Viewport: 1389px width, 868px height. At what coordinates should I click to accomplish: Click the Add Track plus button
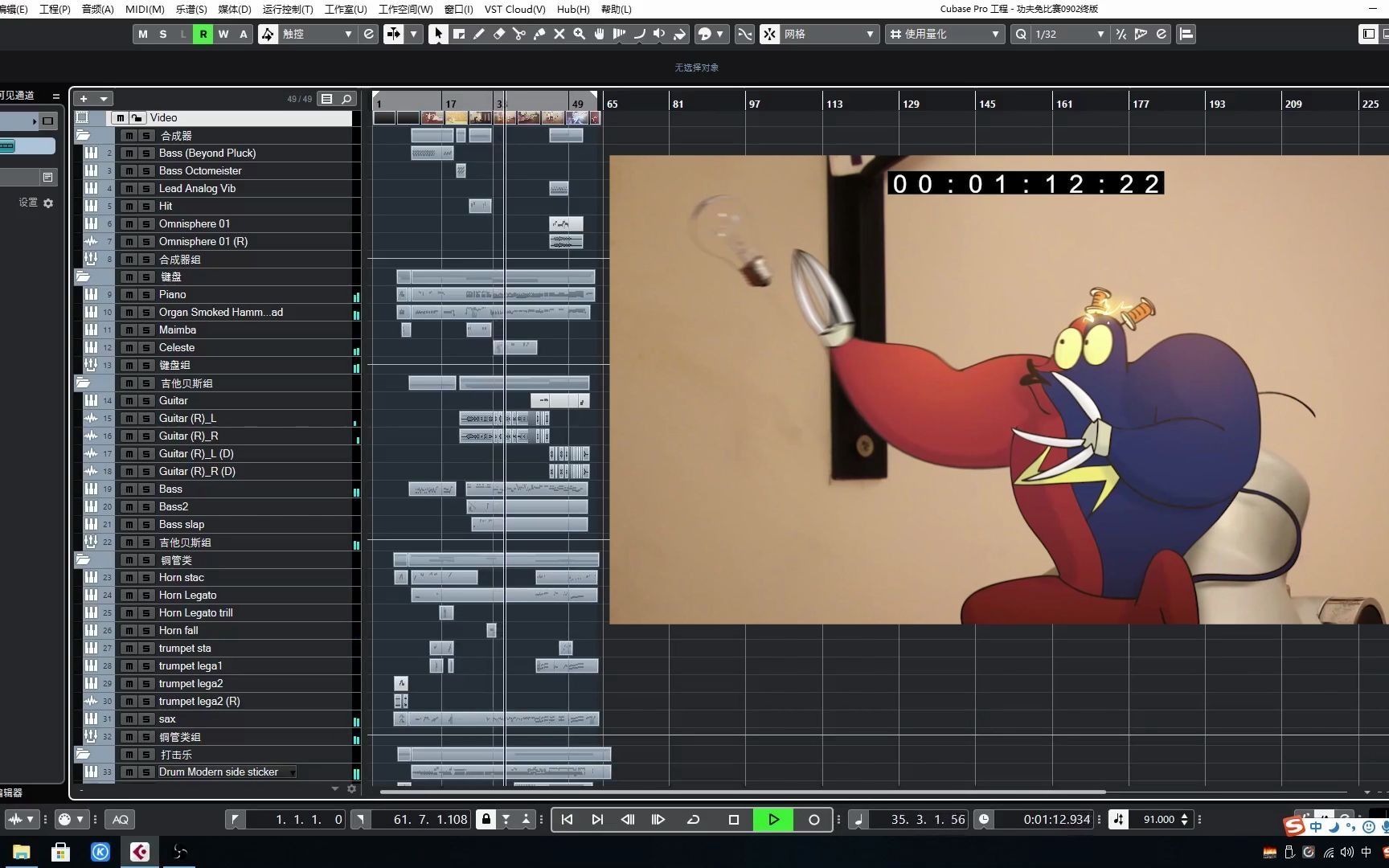84,99
